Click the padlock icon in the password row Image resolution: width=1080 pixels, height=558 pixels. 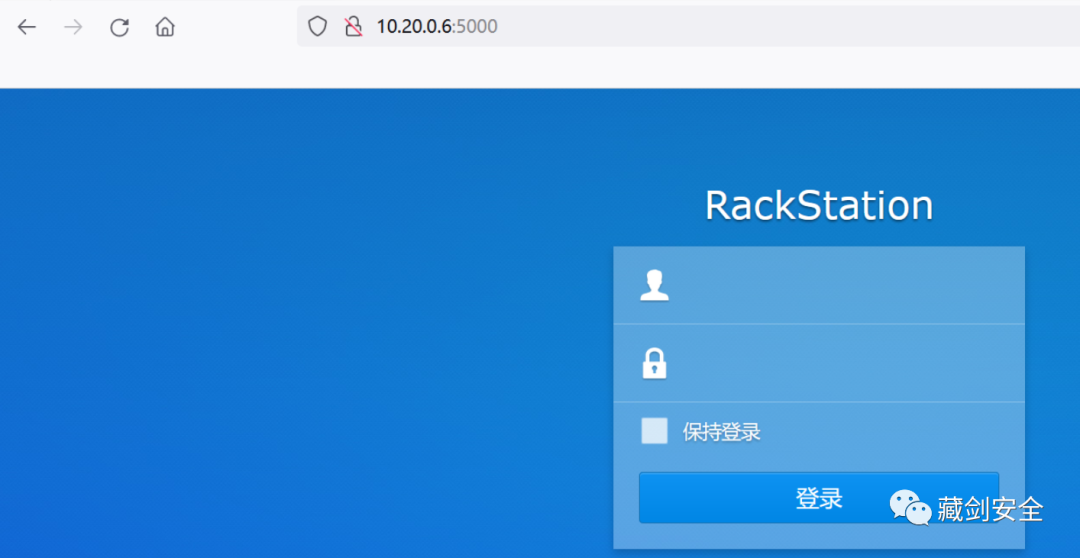point(654,364)
